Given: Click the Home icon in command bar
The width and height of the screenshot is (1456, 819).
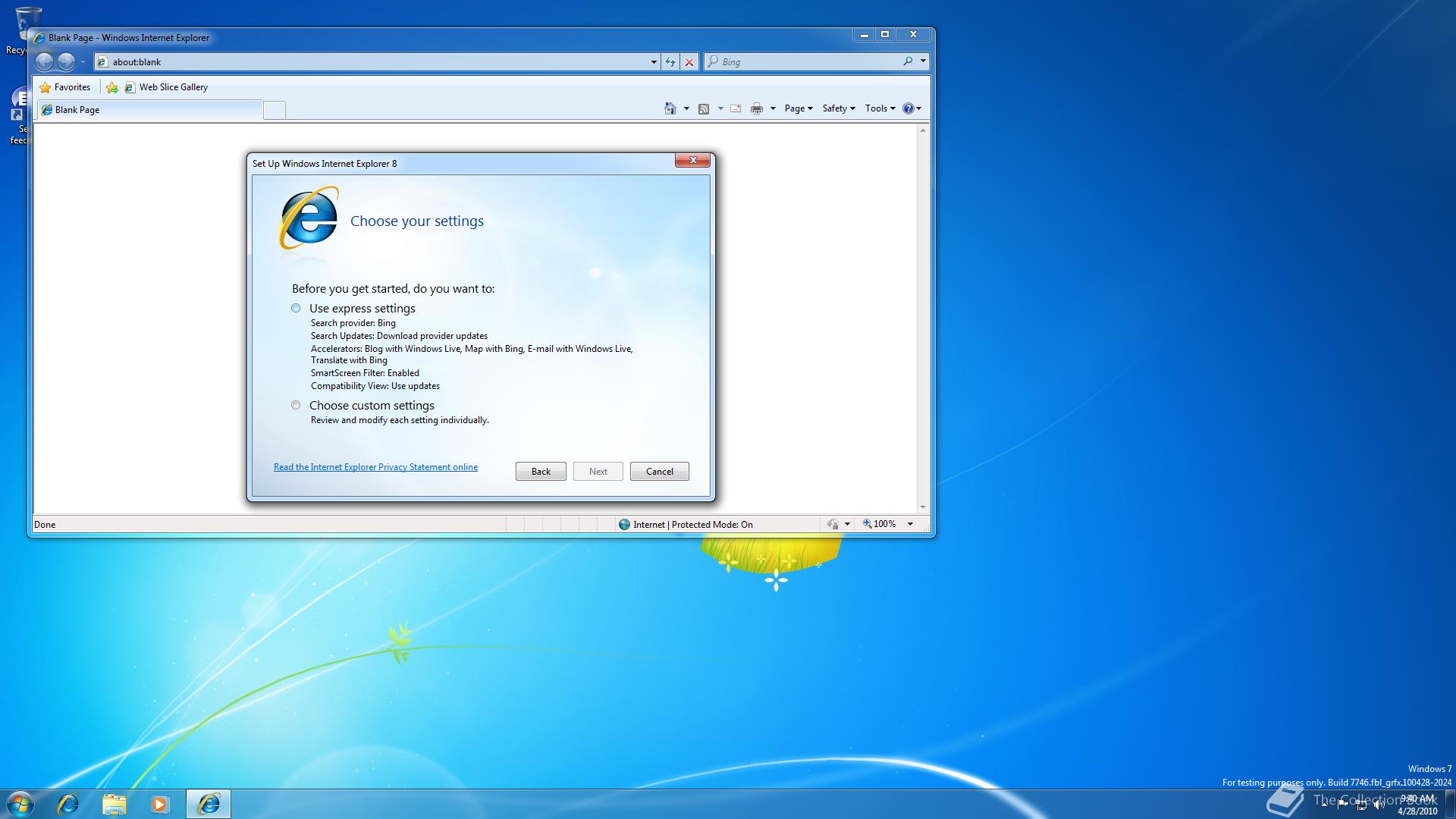Looking at the screenshot, I should coord(670,108).
